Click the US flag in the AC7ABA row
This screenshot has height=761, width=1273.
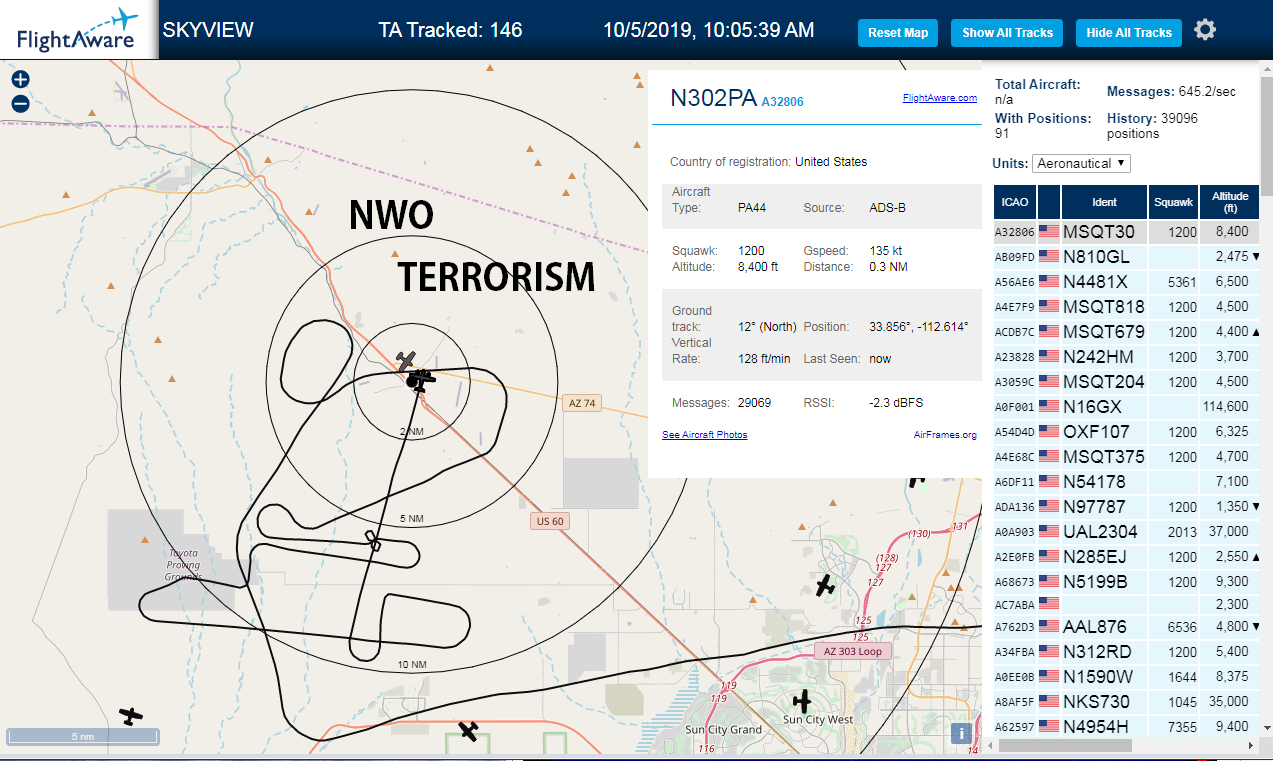[x=1049, y=603]
